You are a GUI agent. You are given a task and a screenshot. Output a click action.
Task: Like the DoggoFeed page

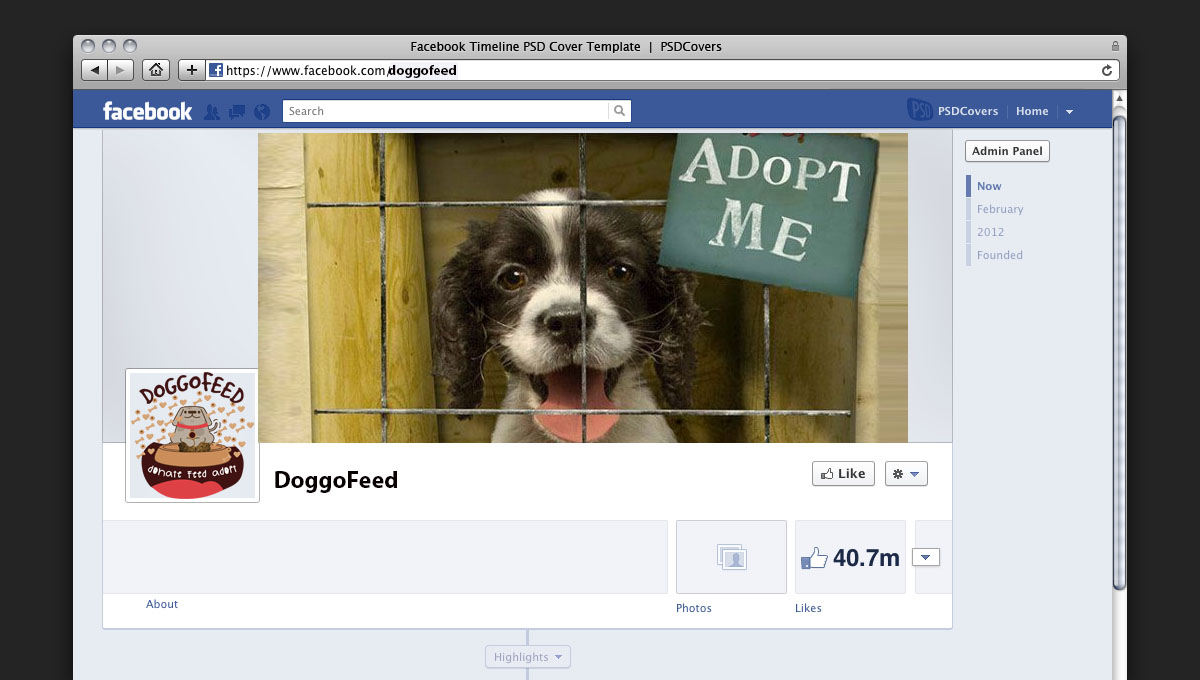pyautogui.click(x=843, y=474)
